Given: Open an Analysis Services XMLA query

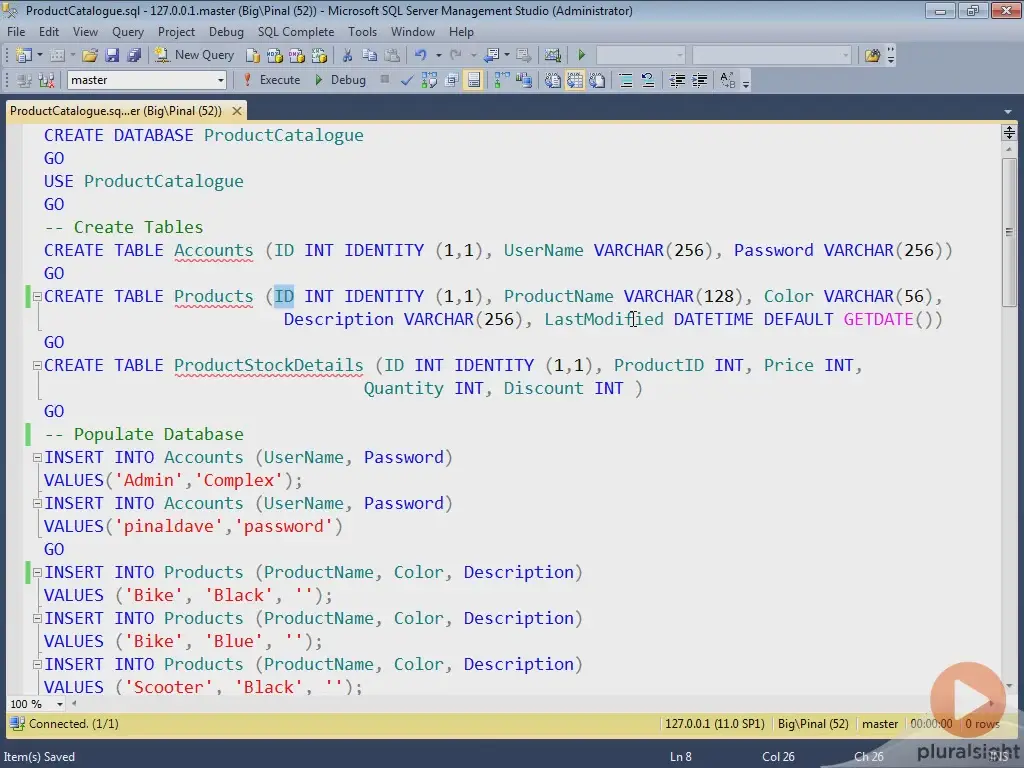Looking at the screenshot, I should click(x=319, y=56).
